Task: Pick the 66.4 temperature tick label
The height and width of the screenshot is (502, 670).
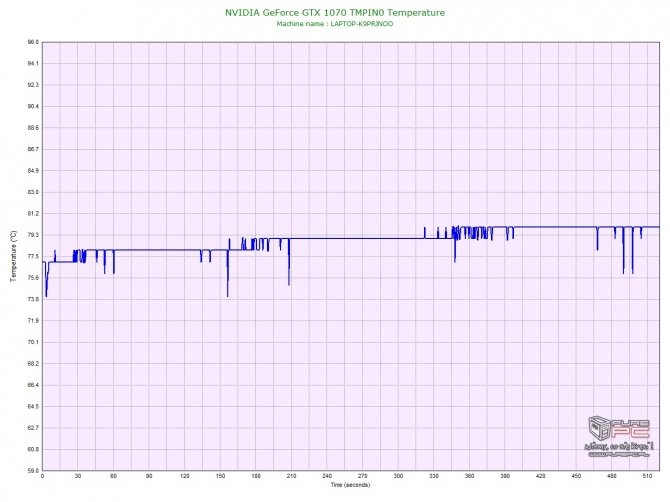Action: (x=33, y=385)
